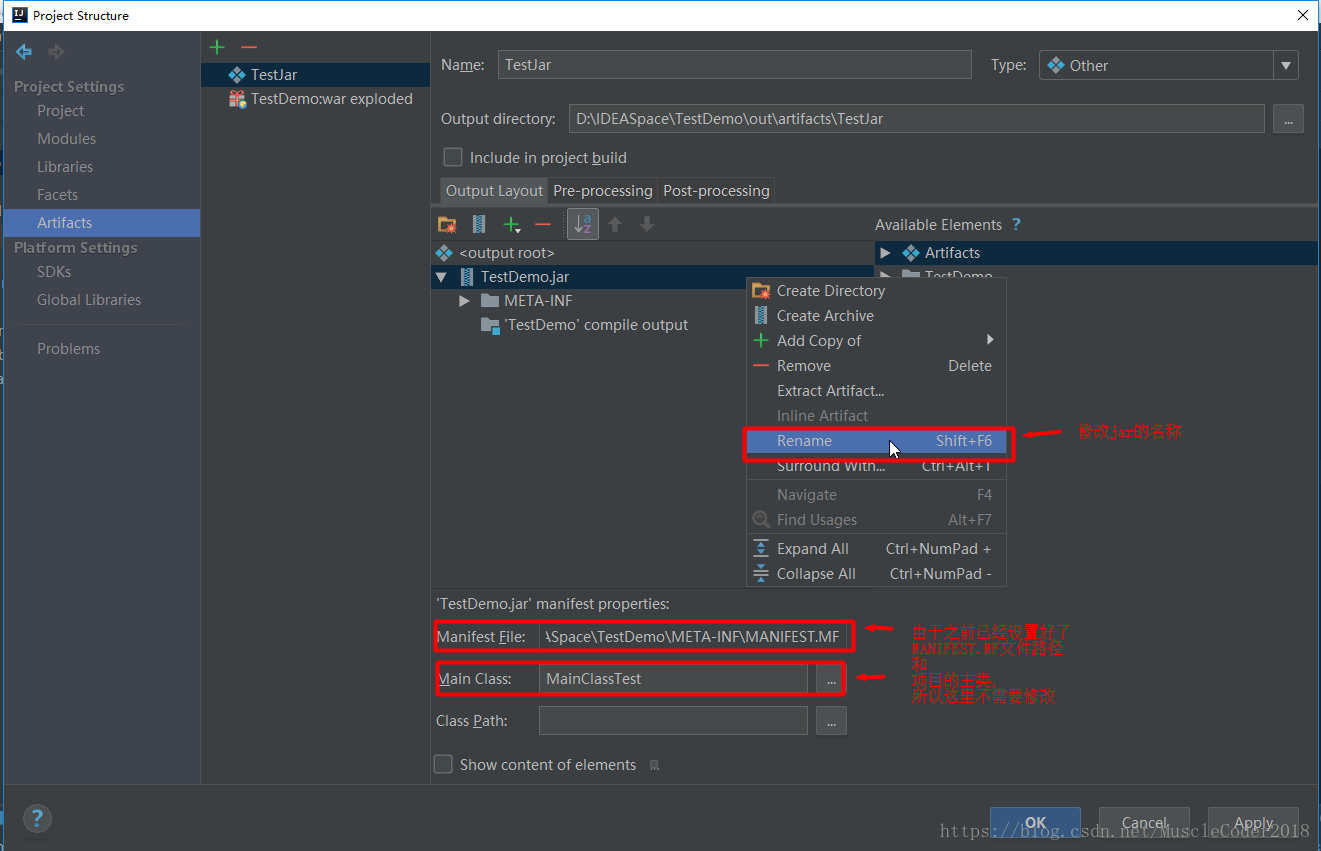Click into the Name text field
The image size is (1321, 851).
[734, 65]
